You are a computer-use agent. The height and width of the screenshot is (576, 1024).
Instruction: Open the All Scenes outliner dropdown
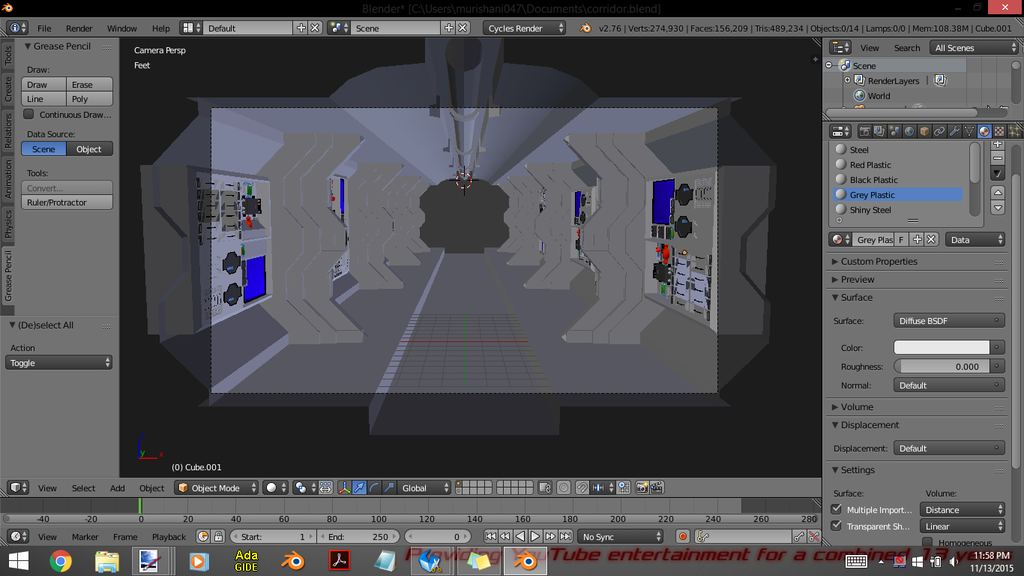(975, 48)
